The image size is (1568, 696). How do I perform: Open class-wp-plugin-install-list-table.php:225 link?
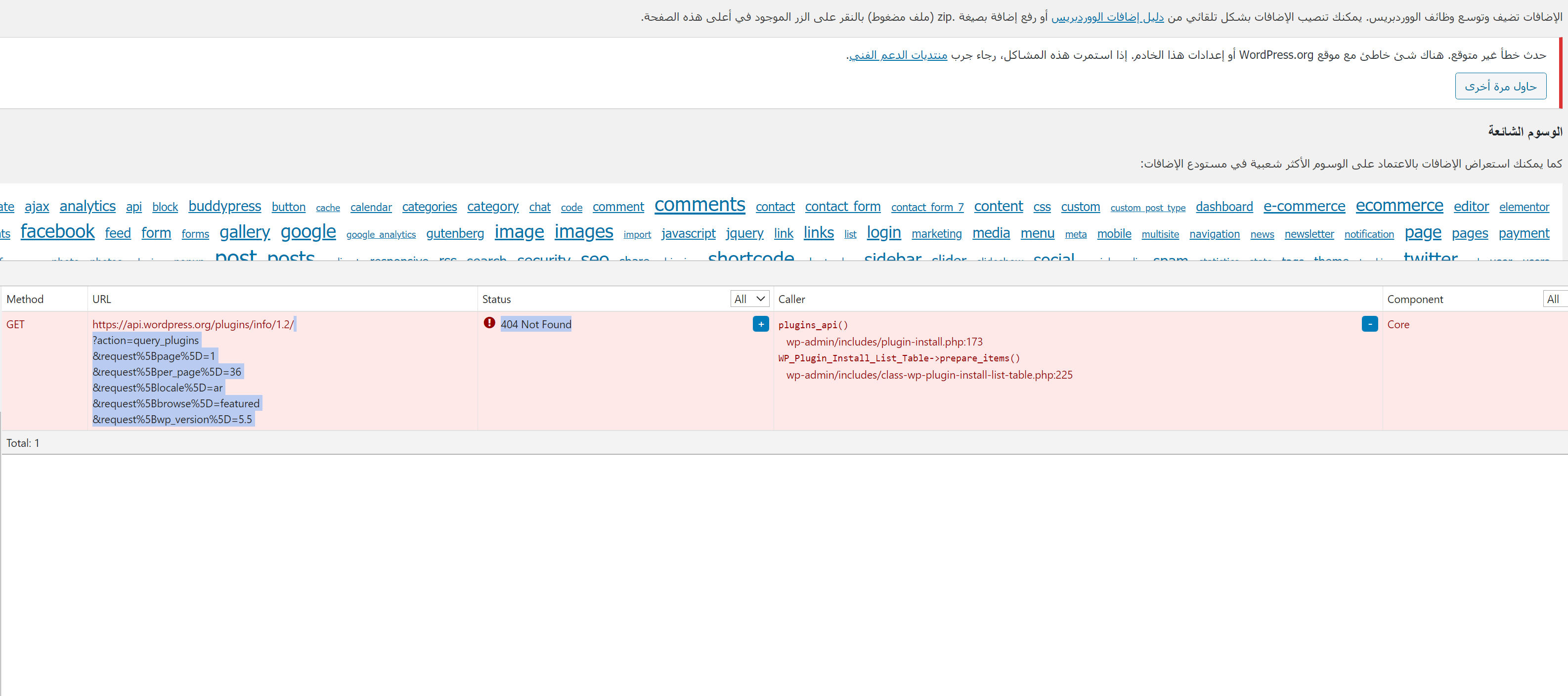point(929,375)
